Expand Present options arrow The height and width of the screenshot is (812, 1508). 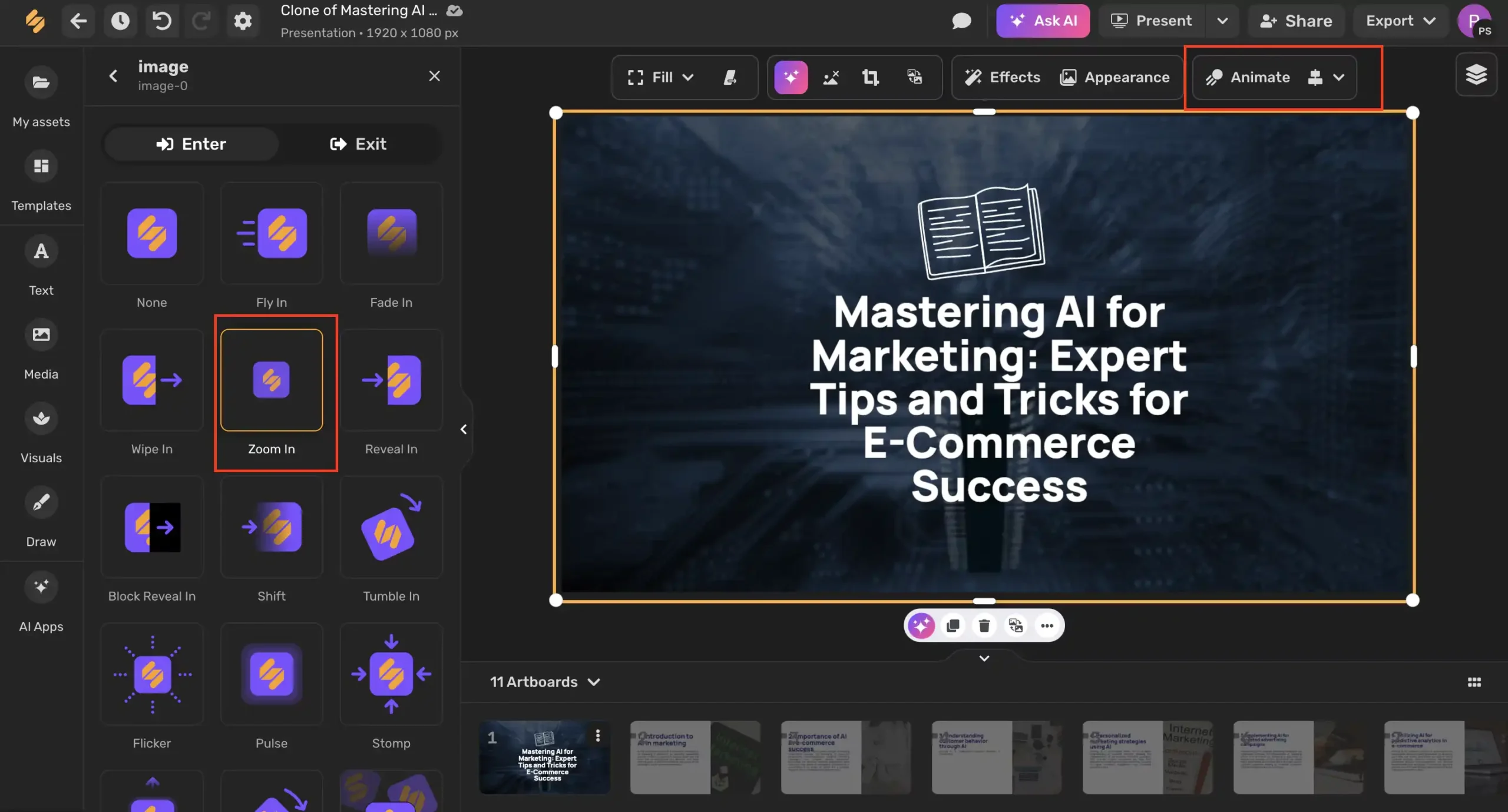(x=1222, y=21)
